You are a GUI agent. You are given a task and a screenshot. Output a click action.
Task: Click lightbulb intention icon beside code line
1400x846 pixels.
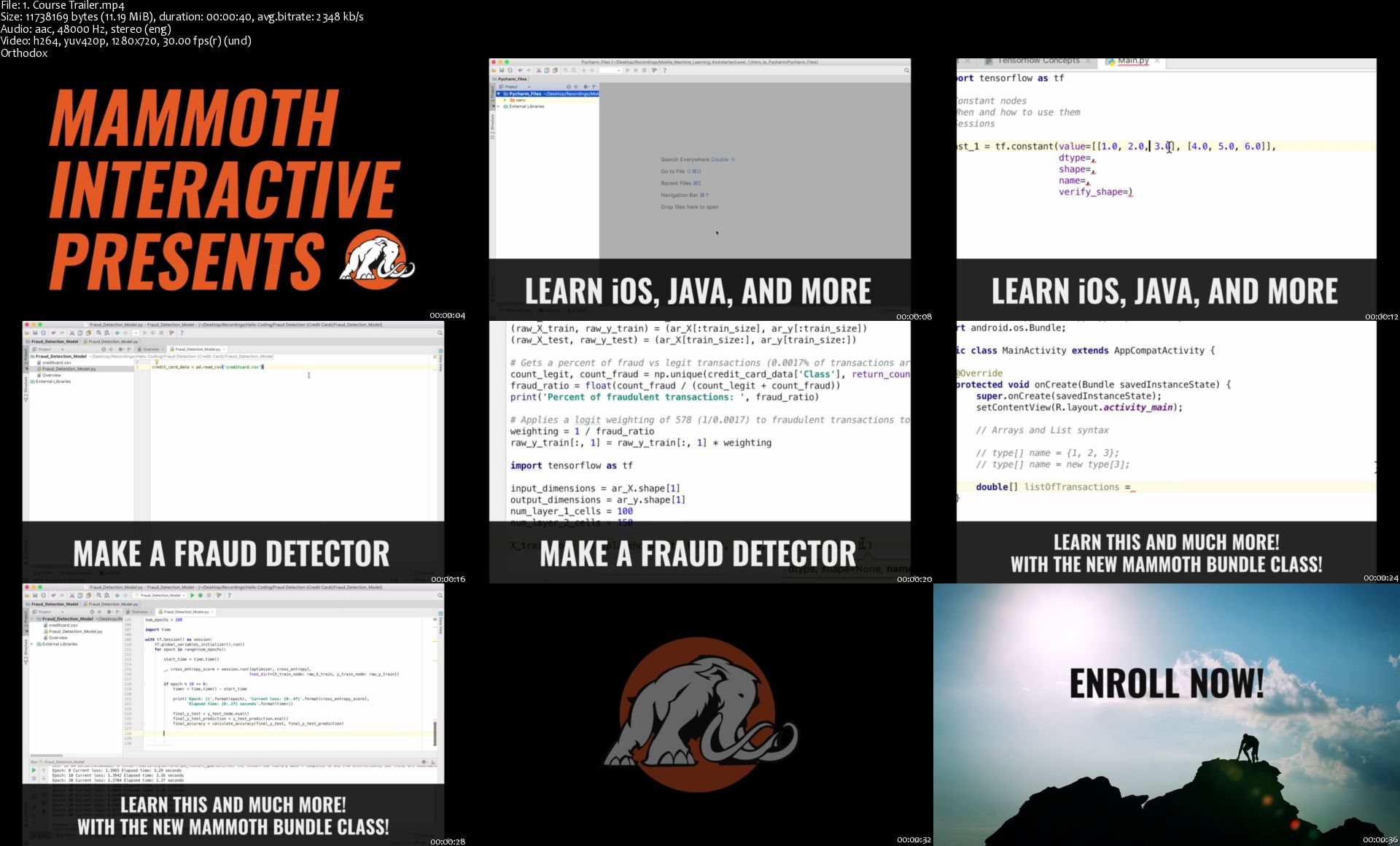point(157,362)
